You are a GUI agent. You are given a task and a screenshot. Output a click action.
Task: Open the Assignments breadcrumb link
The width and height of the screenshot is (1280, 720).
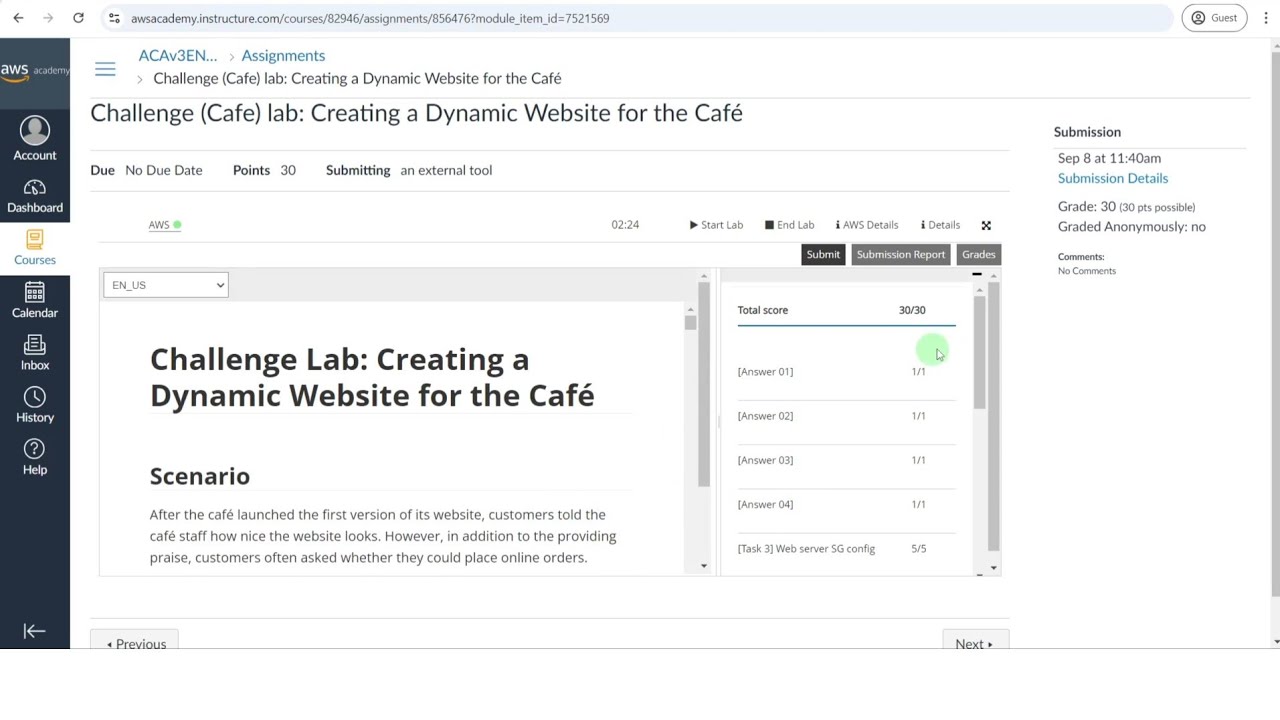pos(283,56)
